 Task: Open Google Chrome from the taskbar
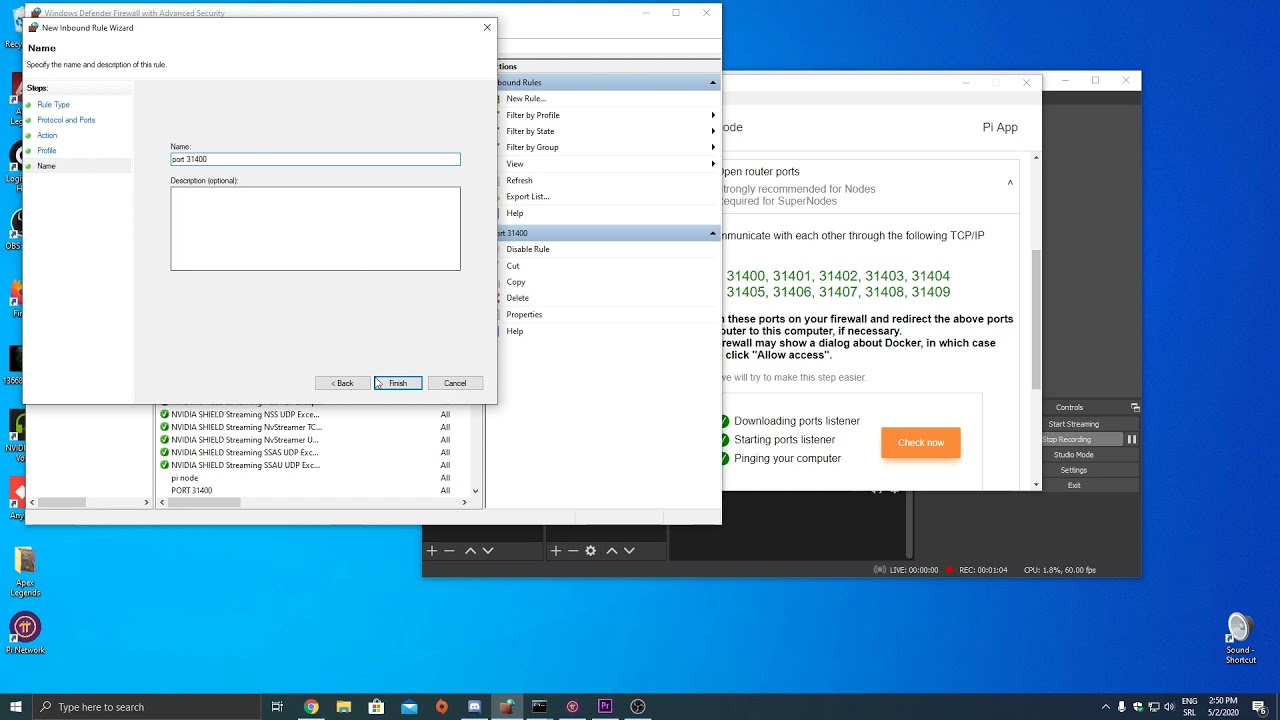pyautogui.click(x=311, y=707)
